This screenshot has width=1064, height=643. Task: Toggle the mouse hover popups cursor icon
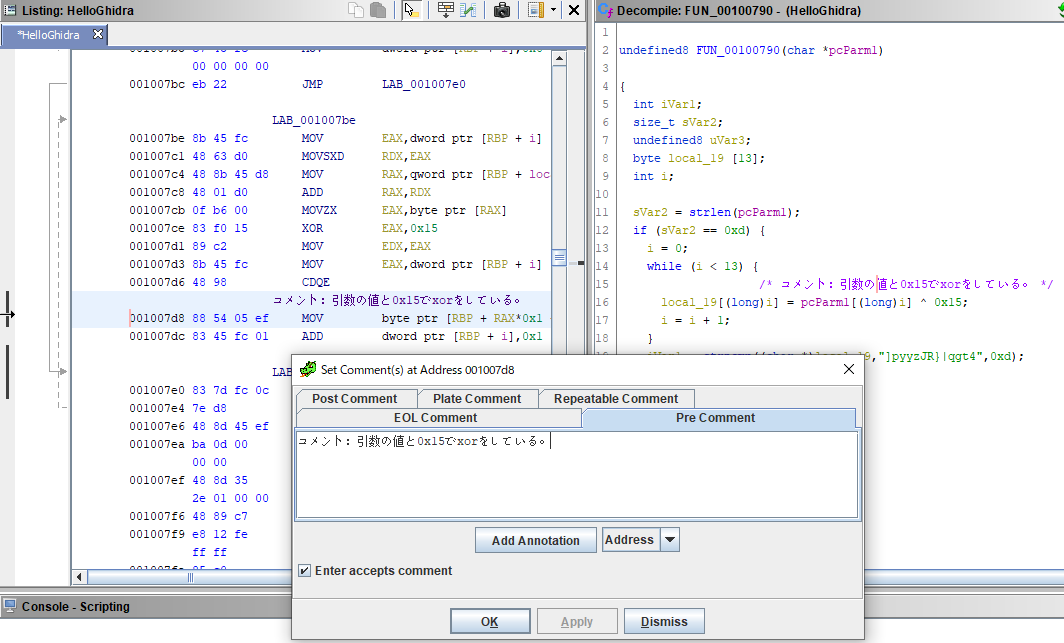click(411, 10)
